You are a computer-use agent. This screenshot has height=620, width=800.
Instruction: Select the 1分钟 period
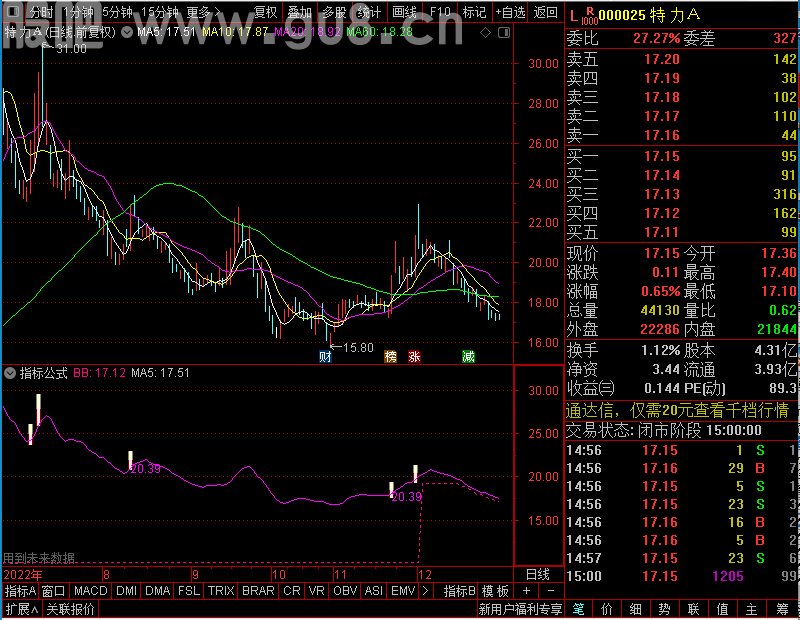click(78, 12)
